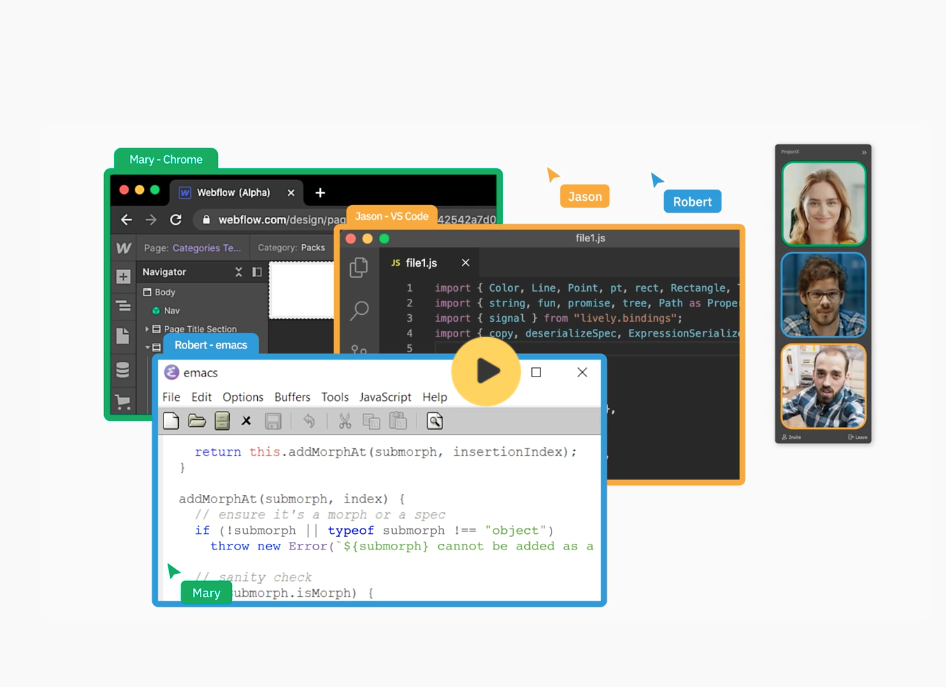Maximize the emacs window
Screen dimensions: 946x687
coord(536,372)
